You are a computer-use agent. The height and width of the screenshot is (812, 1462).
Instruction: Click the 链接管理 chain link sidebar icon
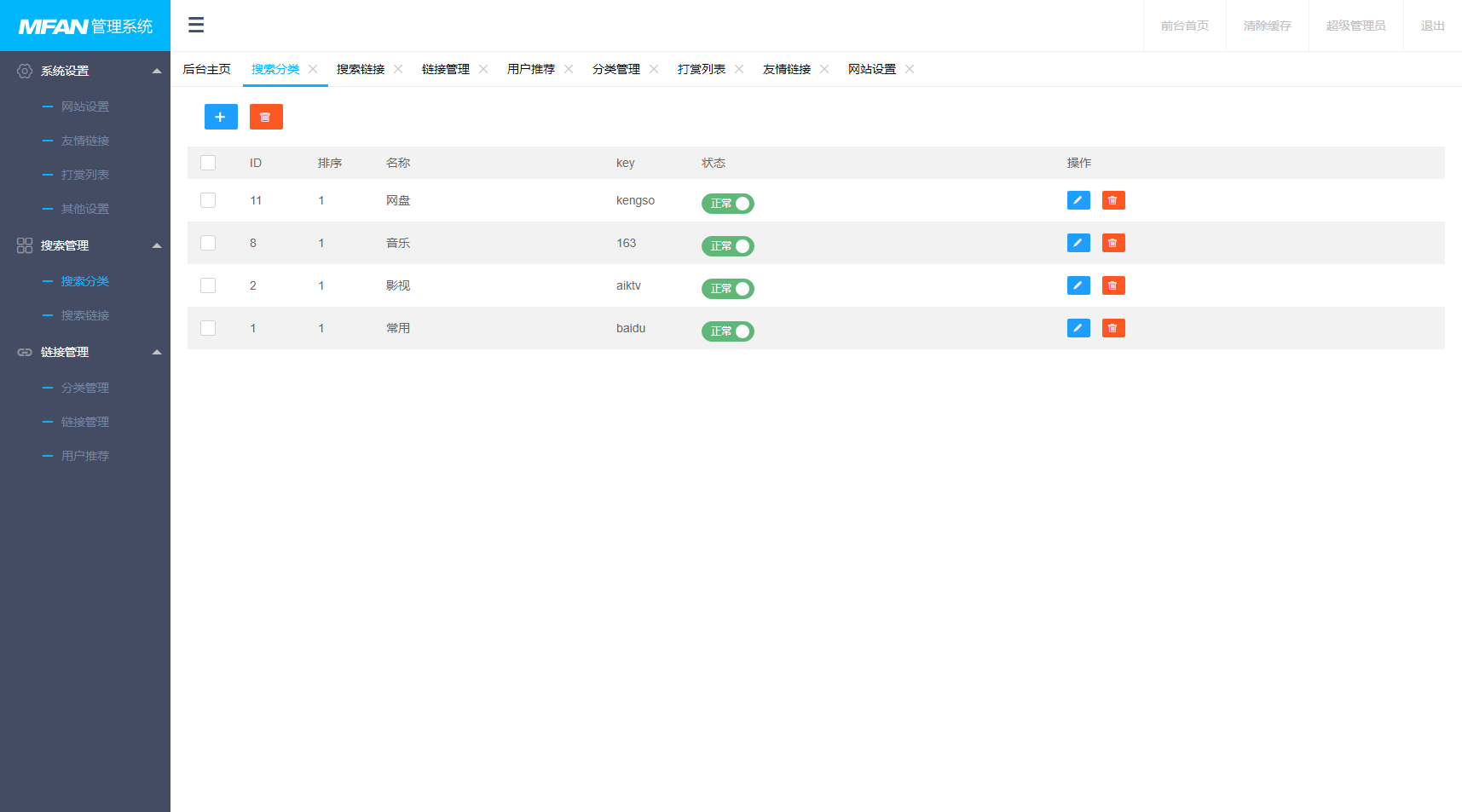[23, 351]
